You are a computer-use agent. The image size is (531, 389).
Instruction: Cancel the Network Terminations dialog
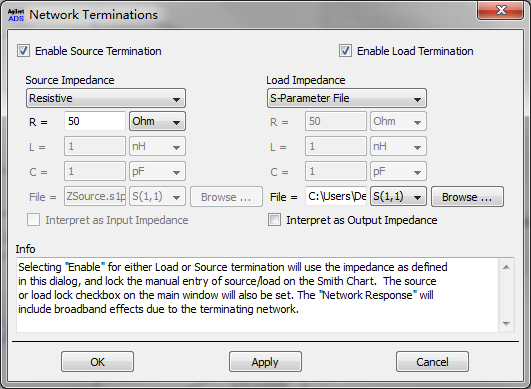click(432, 362)
